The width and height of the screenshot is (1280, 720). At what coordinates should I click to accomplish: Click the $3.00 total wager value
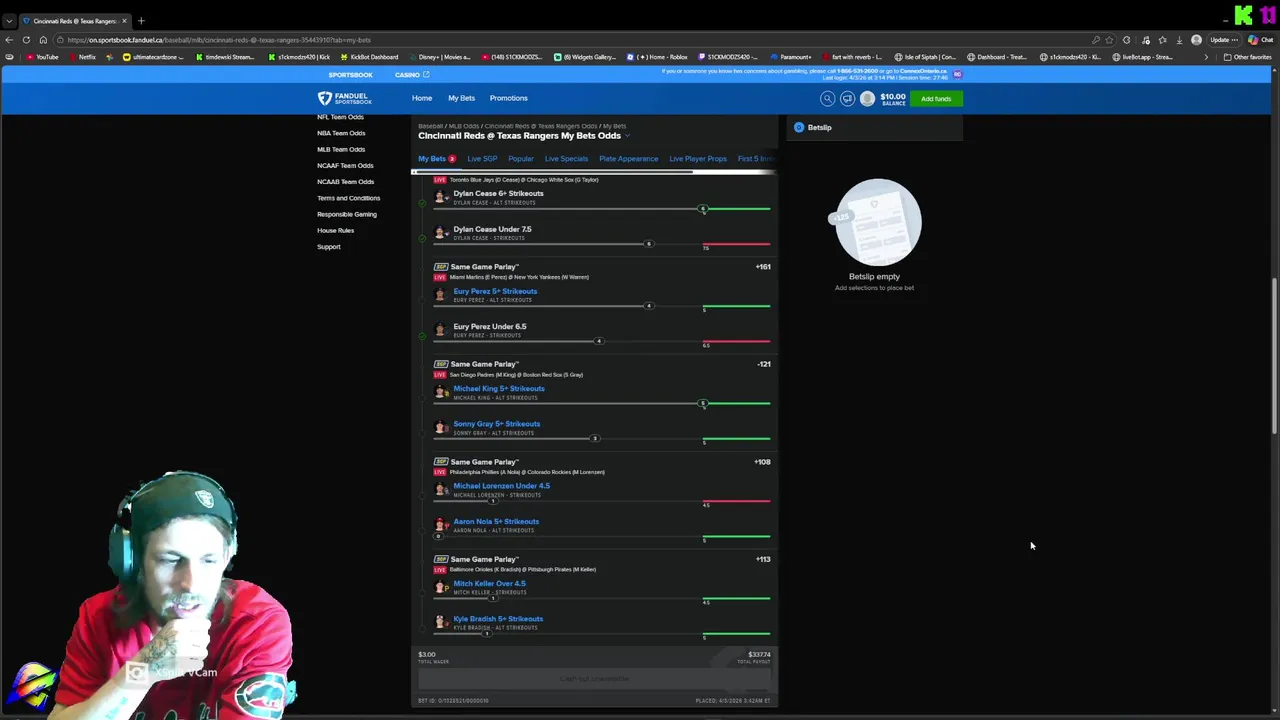coord(427,655)
